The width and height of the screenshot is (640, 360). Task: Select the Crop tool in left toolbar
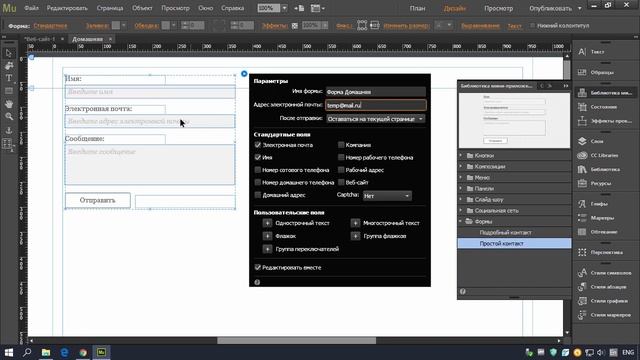tap(9, 66)
